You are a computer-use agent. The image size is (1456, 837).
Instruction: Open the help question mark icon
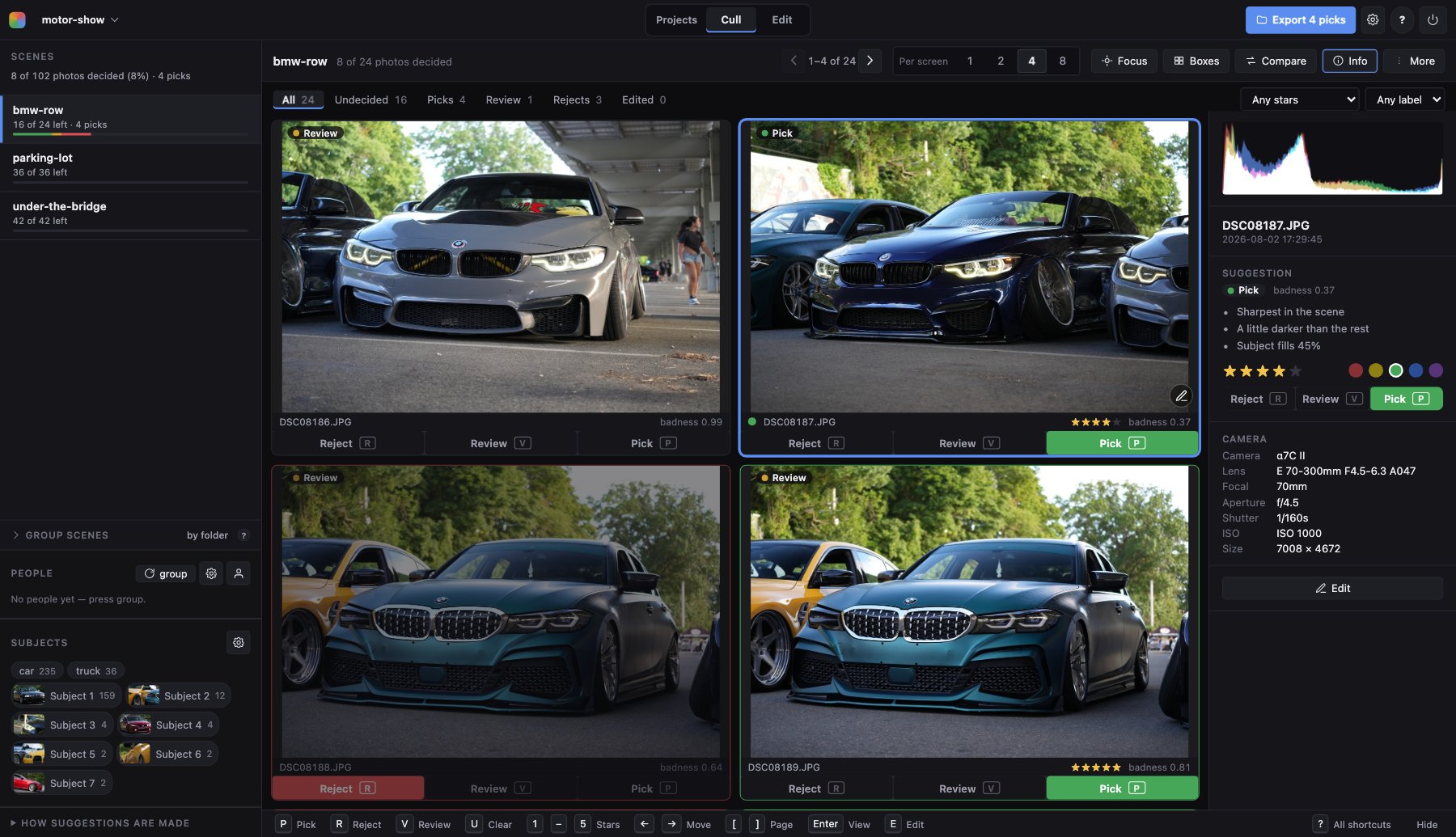coord(1402,19)
